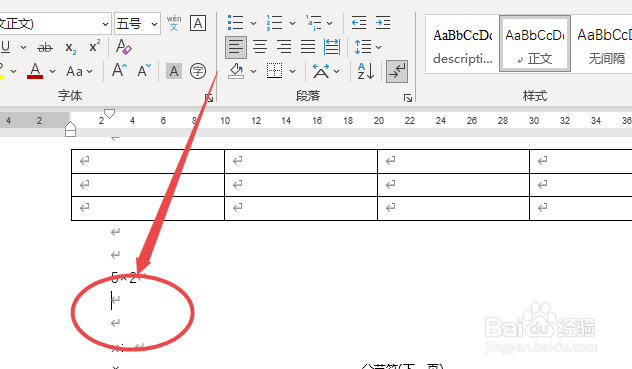Apply the 正文 style
This screenshot has height=369, width=632.
[x=535, y=44]
